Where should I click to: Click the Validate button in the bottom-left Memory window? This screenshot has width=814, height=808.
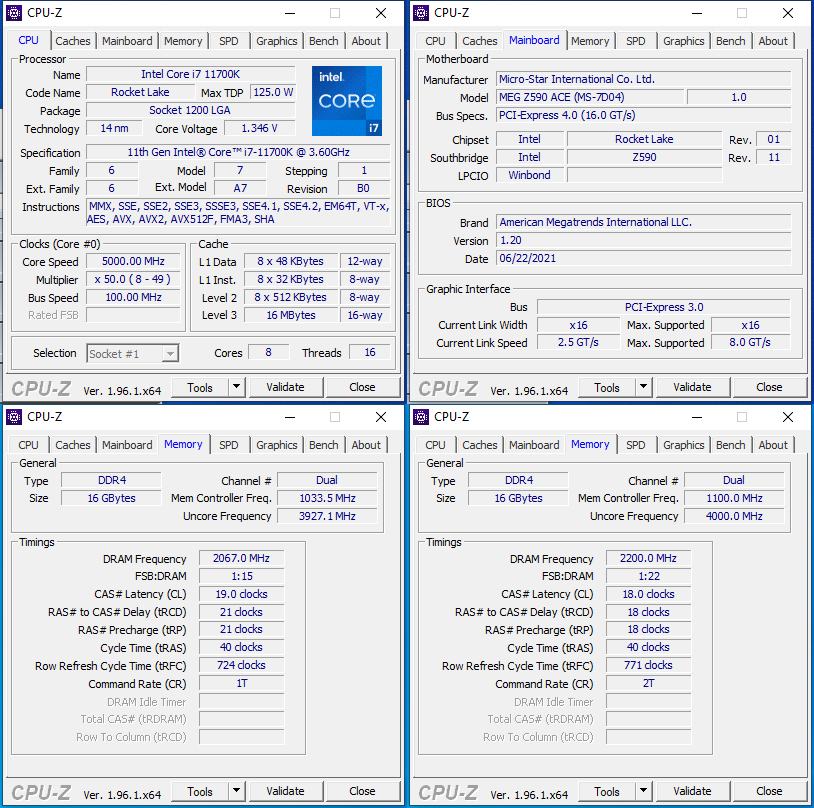(286, 791)
